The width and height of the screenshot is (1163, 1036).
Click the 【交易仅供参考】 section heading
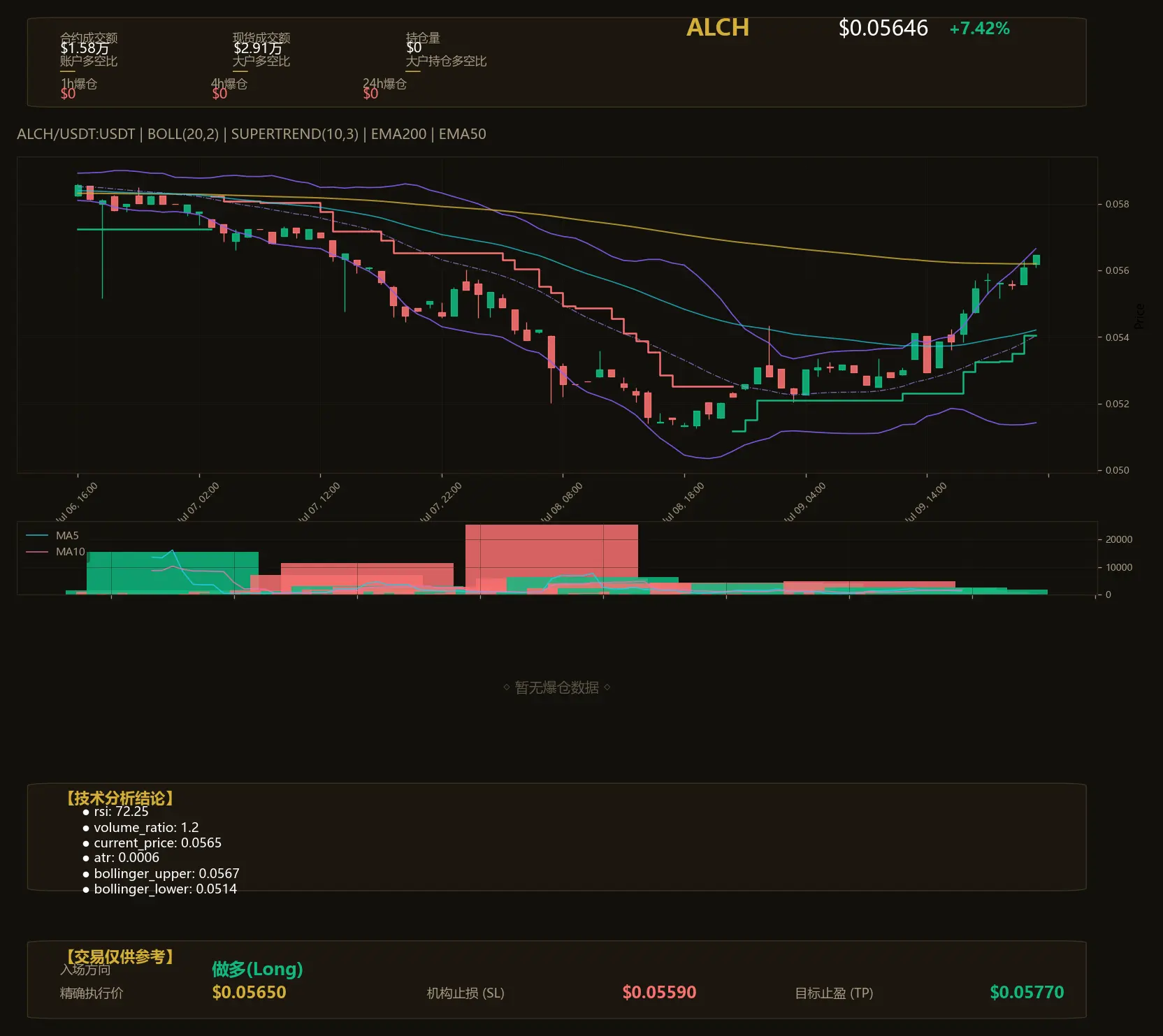(x=120, y=956)
